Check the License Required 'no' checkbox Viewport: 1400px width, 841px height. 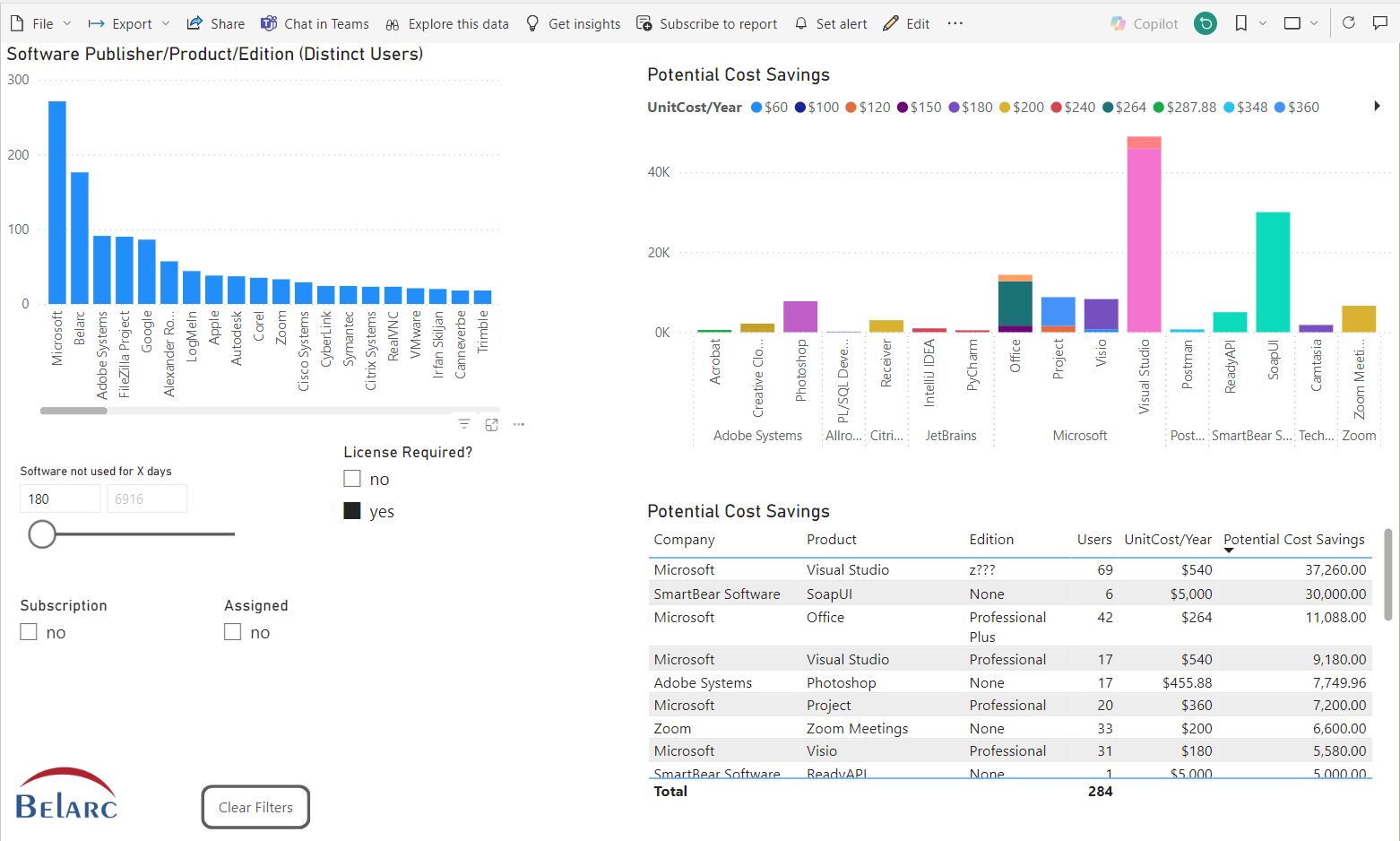coord(352,479)
